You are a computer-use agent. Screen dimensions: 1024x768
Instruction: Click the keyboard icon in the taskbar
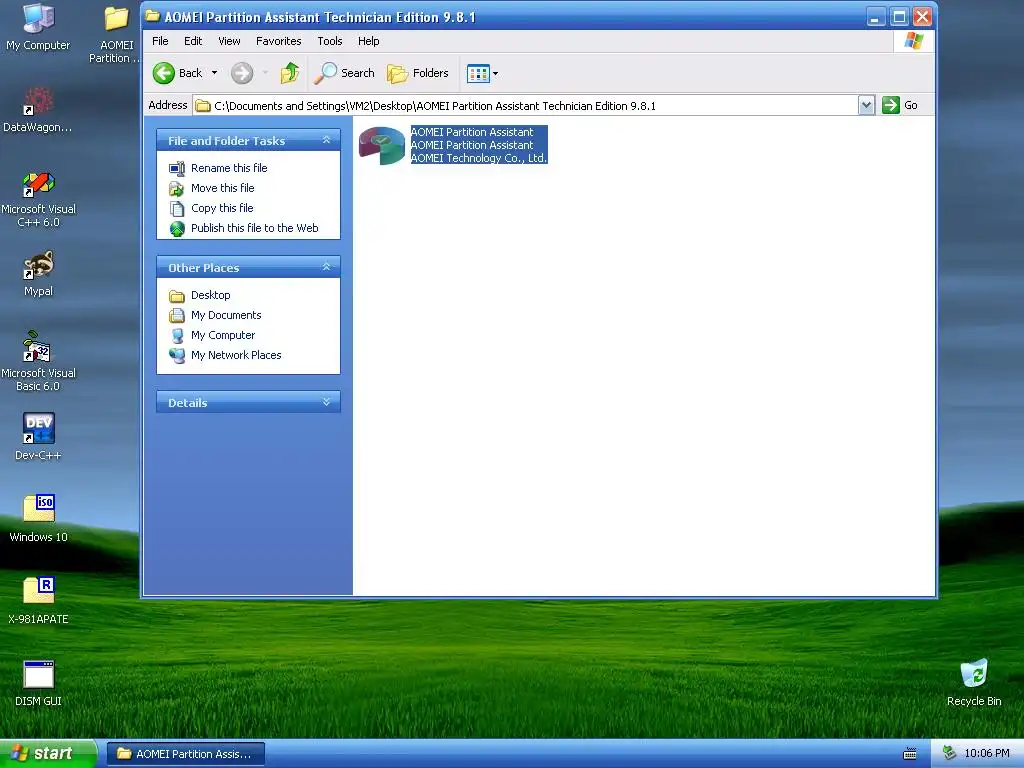click(910, 754)
